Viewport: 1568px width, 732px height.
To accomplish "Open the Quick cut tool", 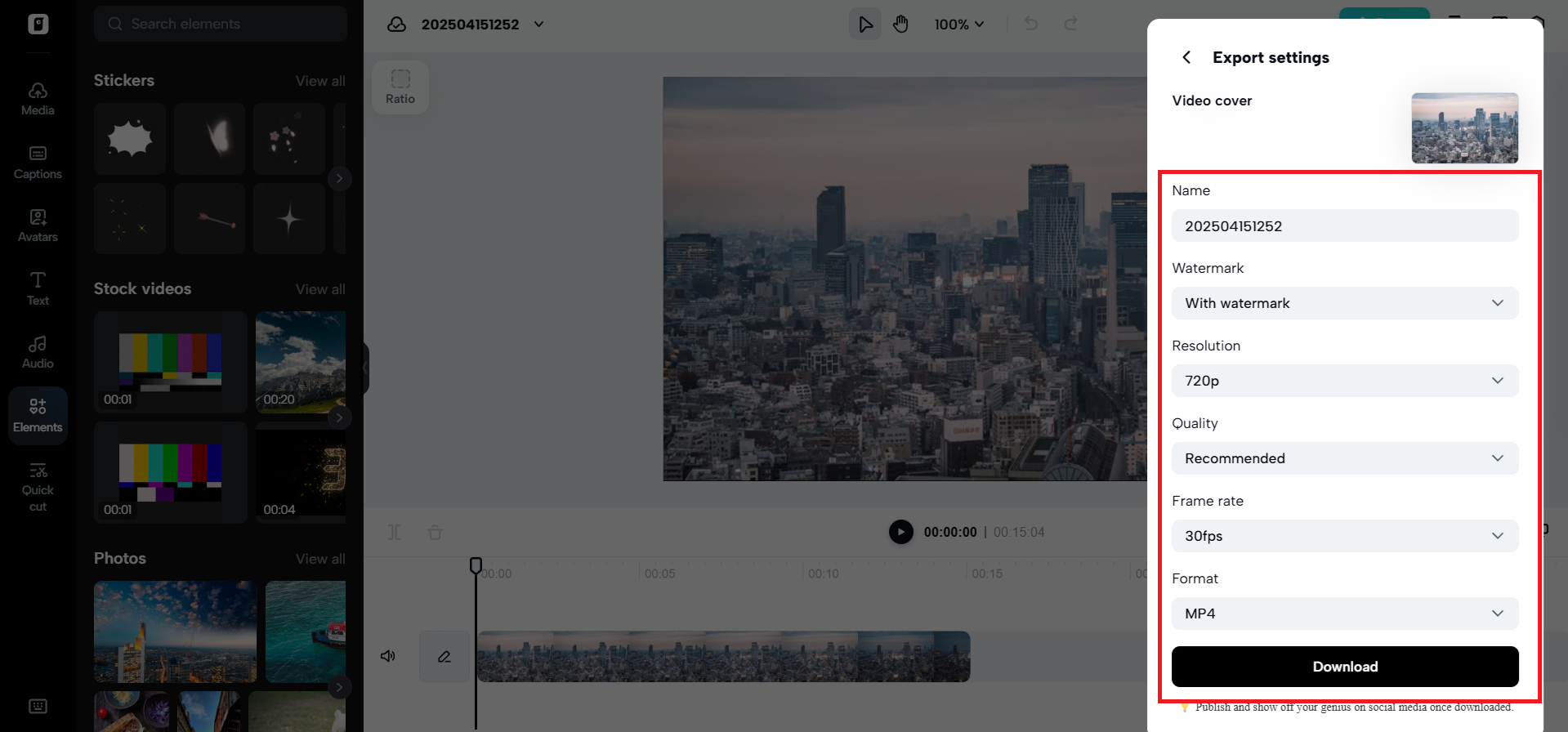I will coord(38,488).
